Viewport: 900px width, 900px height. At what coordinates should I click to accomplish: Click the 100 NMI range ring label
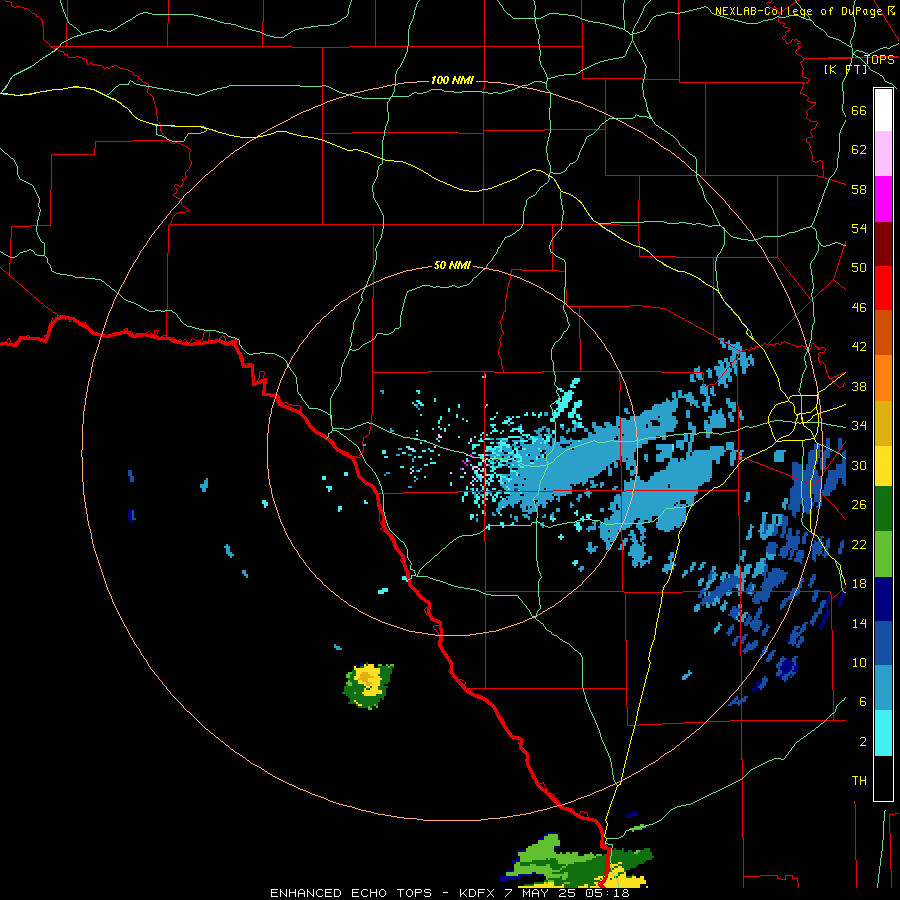[x=452, y=80]
